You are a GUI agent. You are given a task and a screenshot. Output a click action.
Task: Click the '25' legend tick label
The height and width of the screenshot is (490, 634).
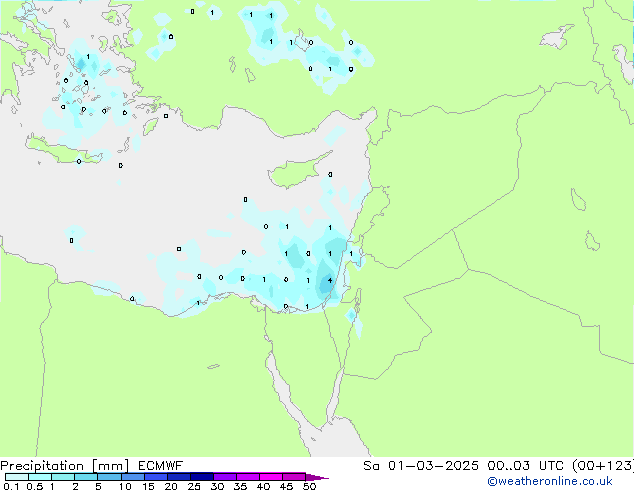point(194,486)
